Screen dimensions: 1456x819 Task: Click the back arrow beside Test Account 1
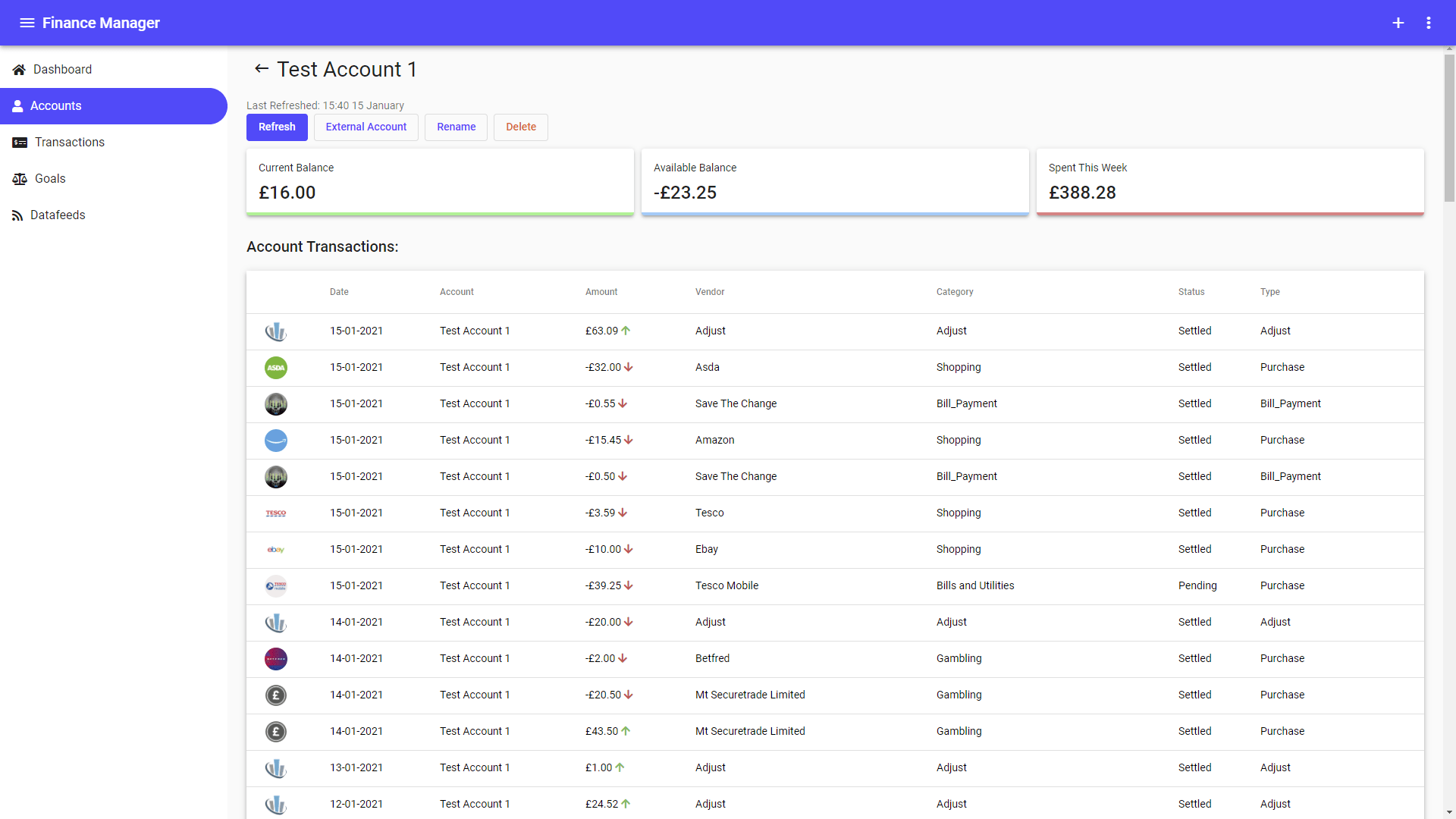click(x=262, y=69)
